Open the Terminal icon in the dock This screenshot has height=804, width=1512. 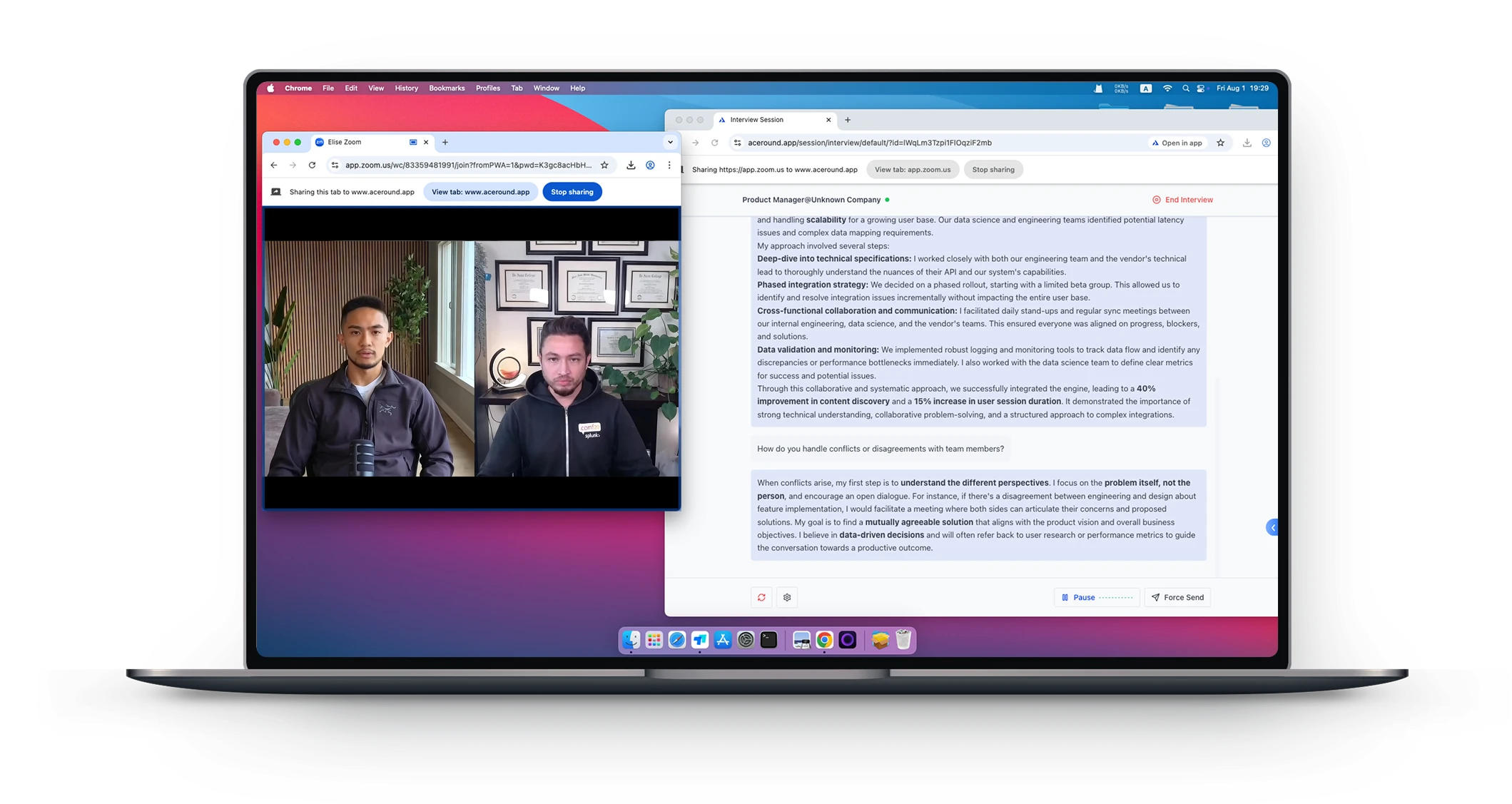pos(768,640)
